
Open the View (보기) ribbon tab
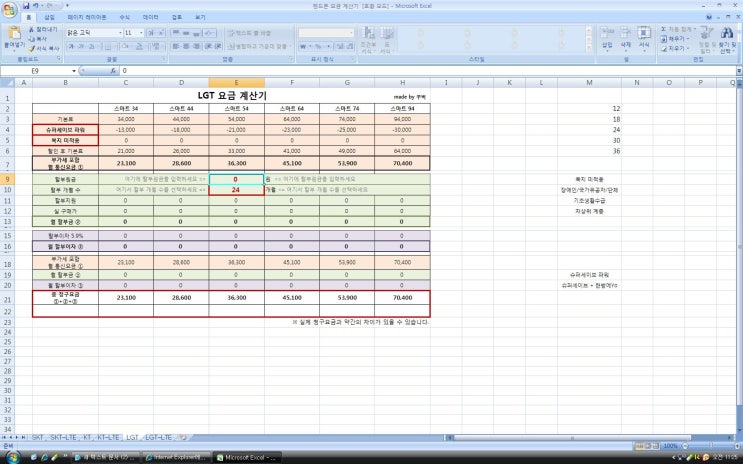point(200,17)
